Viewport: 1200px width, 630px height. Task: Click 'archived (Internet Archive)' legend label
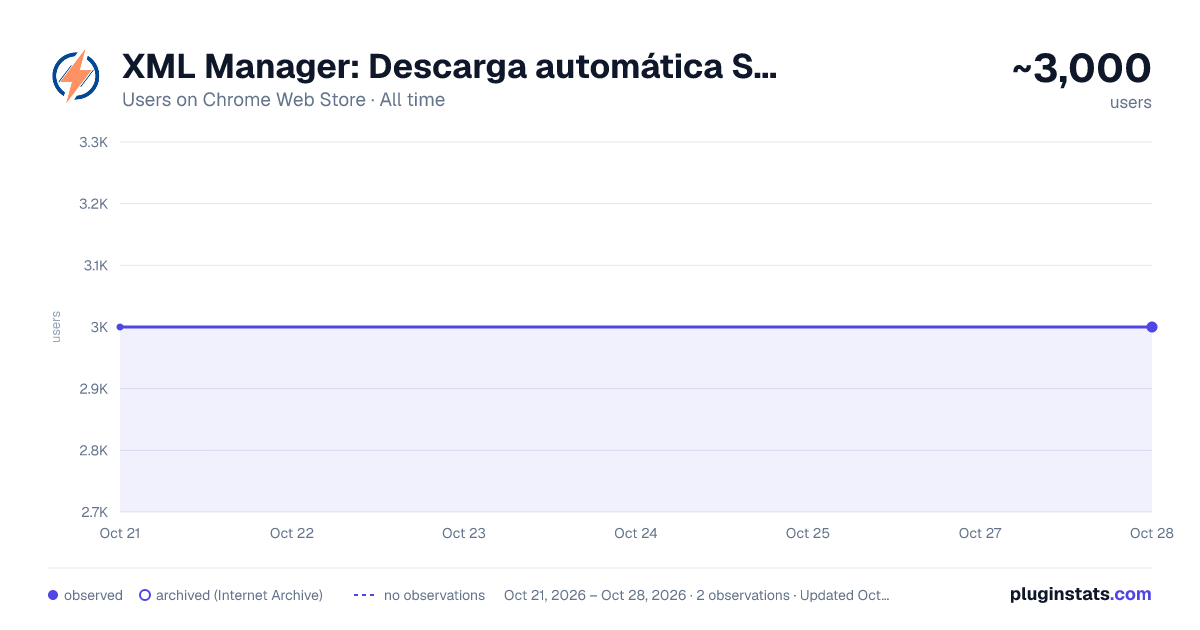coord(239,595)
